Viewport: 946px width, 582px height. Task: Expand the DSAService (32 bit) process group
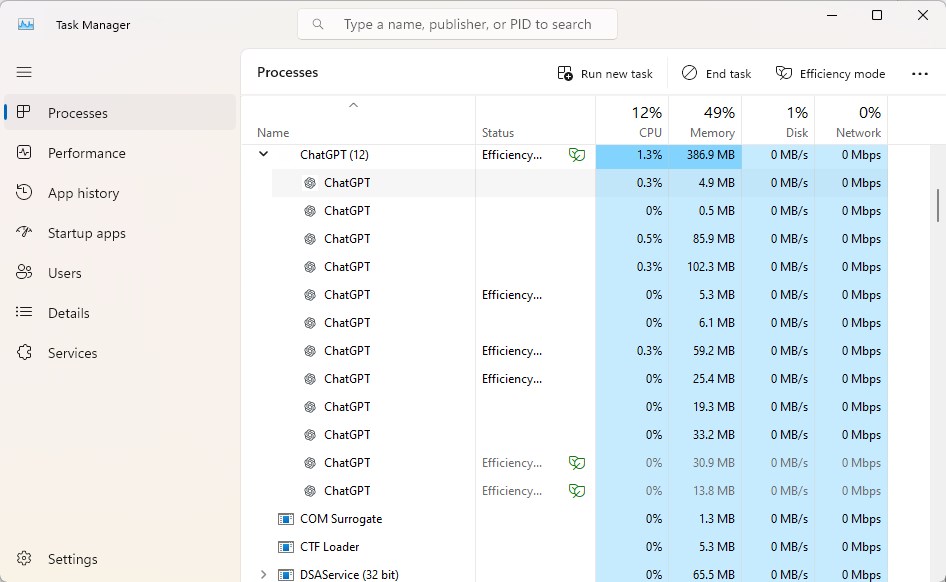pos(264,575)
